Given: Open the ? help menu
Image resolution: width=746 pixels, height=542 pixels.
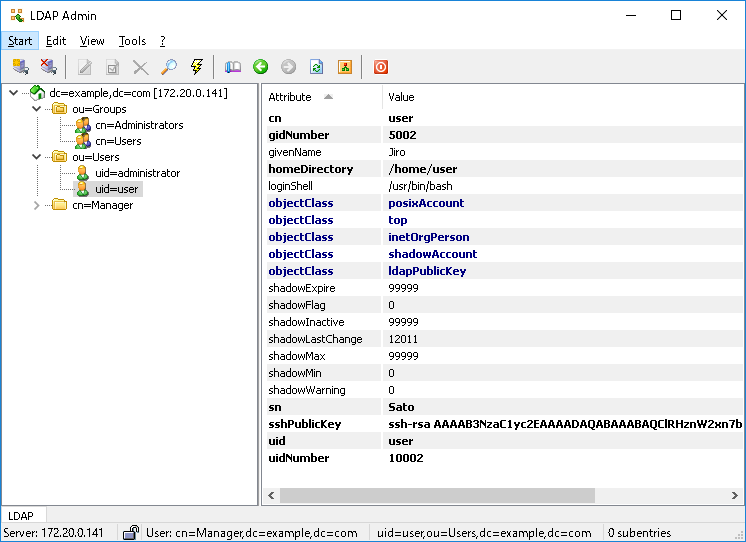Looking at the screenshot, I should pyautogui.click(x=163, y=41).
